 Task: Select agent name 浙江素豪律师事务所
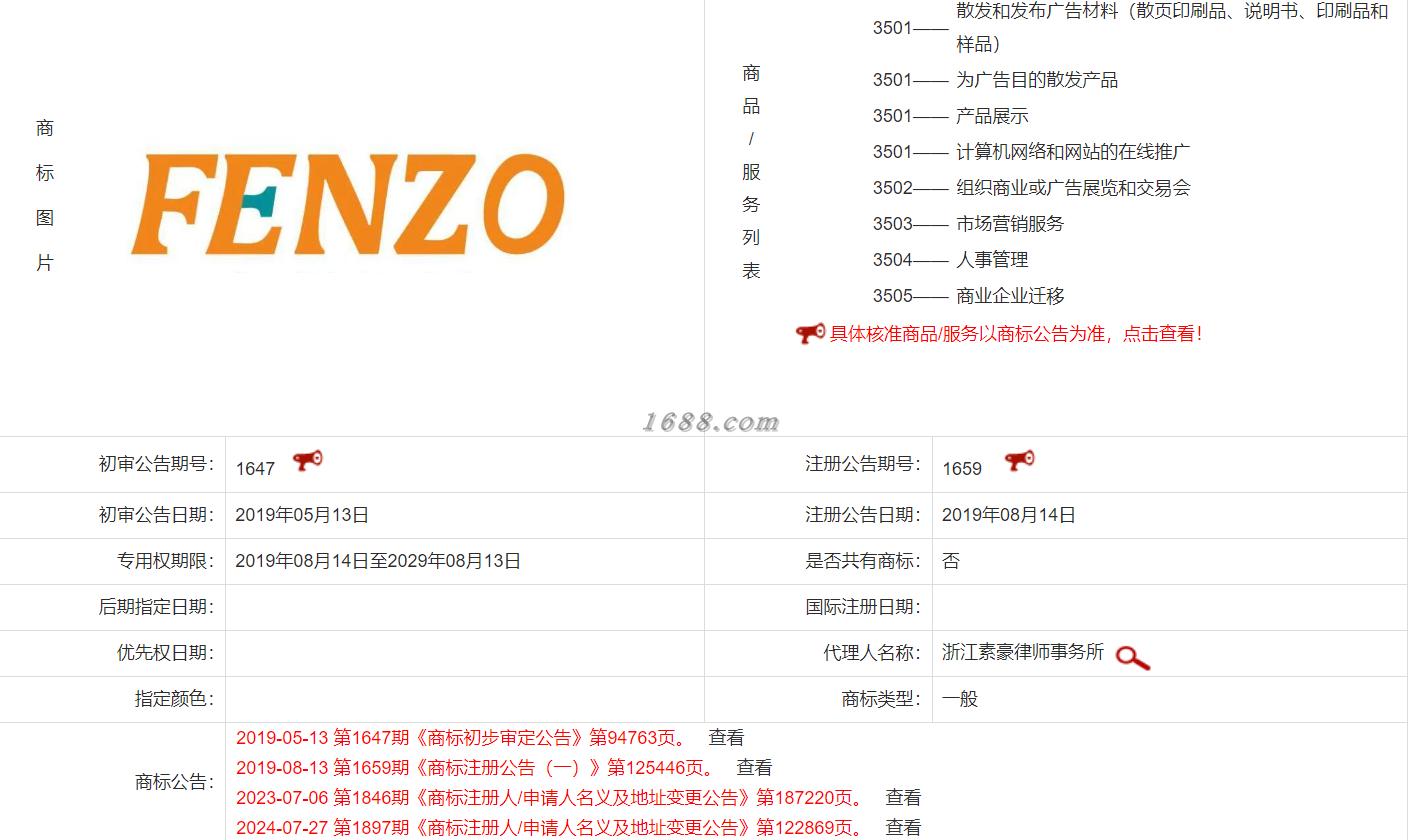[x=1023, y=652]
